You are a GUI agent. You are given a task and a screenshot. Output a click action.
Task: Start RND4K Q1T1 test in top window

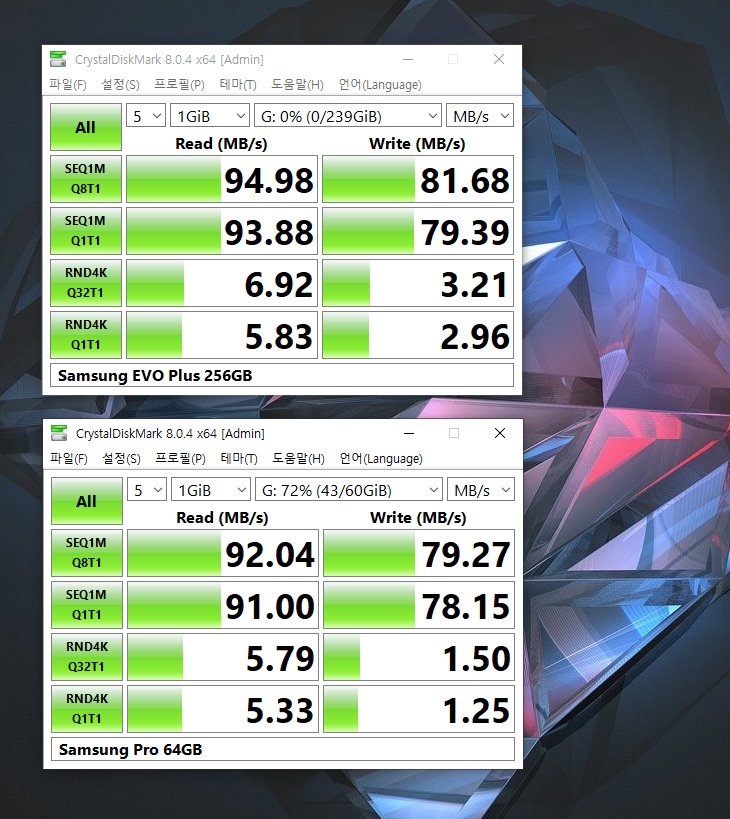pyautogui.click(x=86, y=335)
